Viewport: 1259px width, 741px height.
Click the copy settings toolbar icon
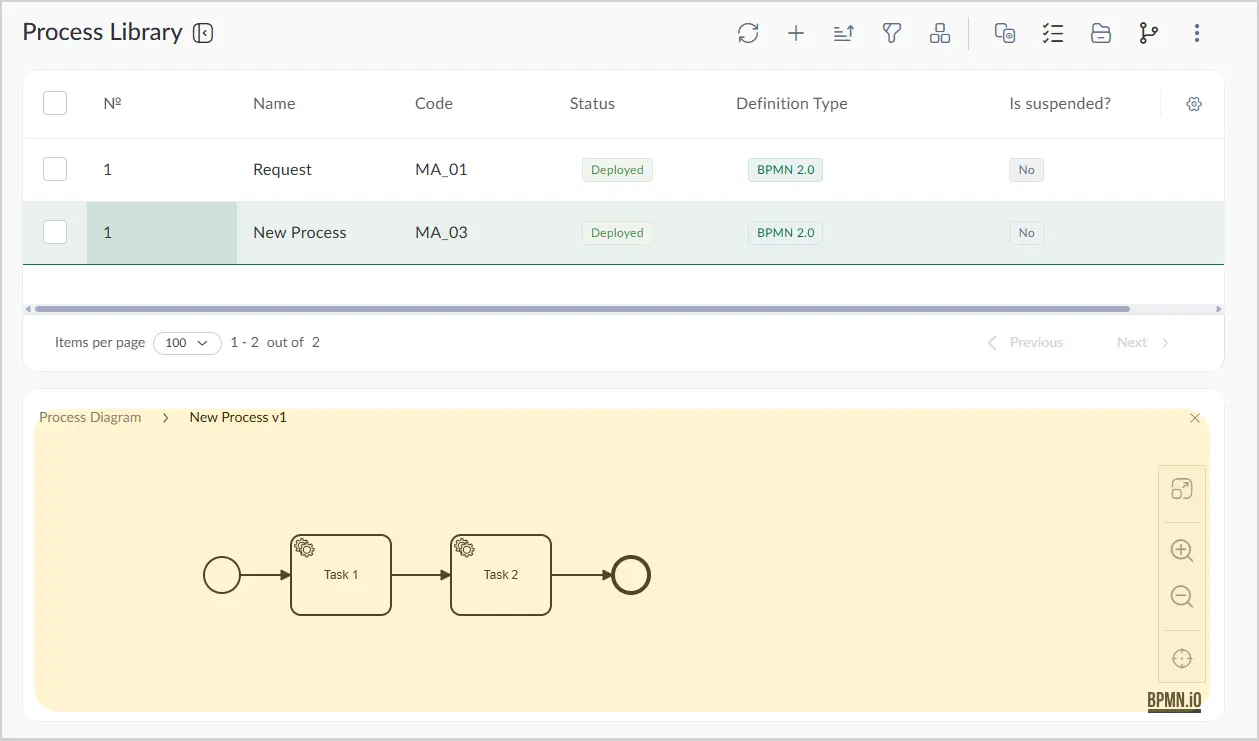click(1005, 33)
